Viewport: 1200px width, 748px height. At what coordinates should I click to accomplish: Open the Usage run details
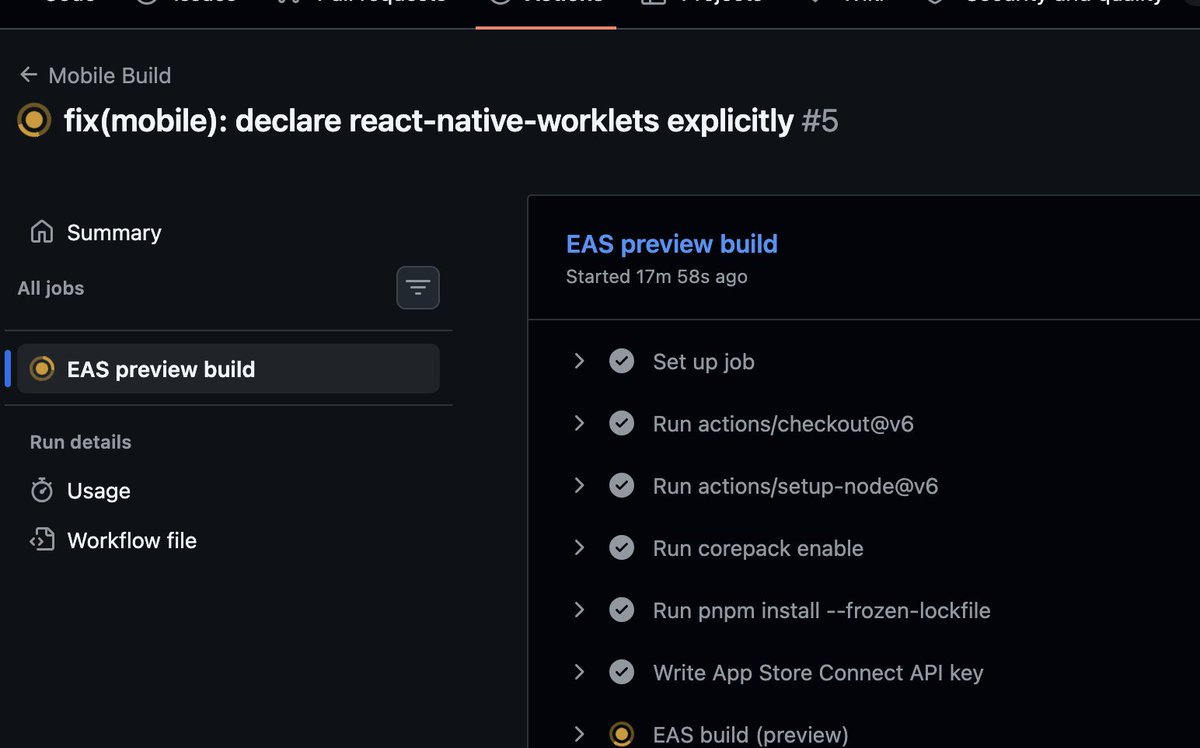[x=99, y=490]
